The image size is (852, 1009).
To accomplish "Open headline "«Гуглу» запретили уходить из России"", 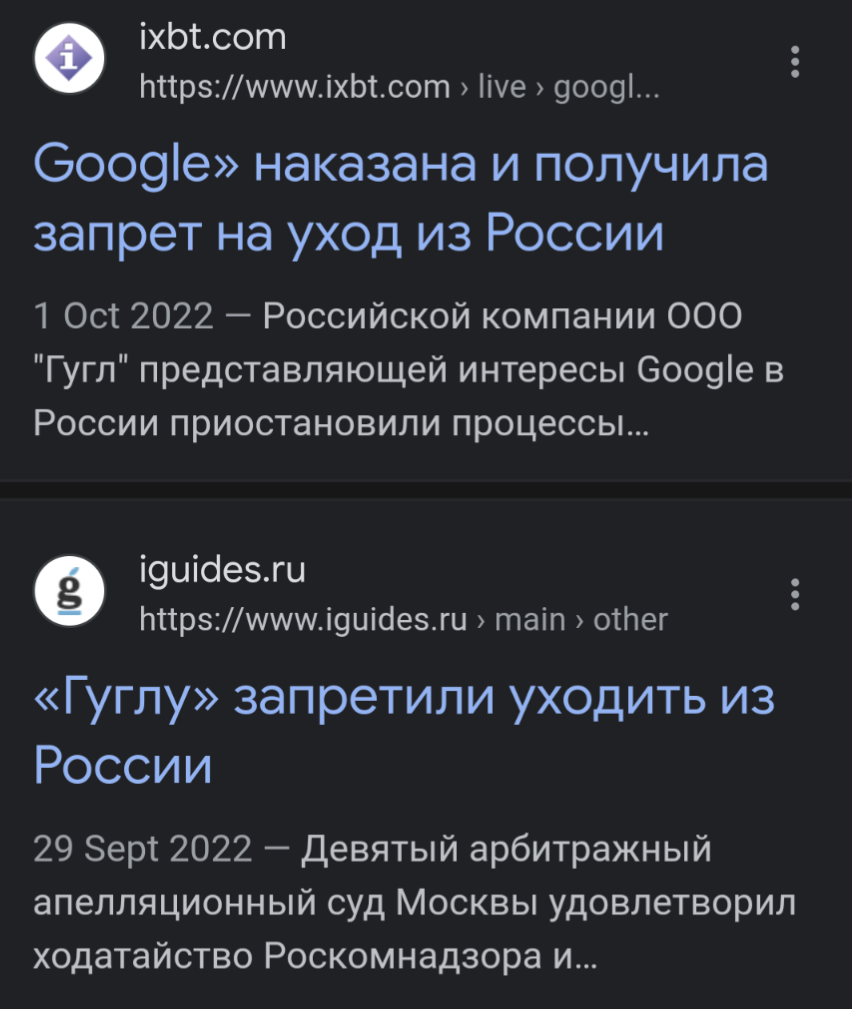I will click(x=404, y=731).
